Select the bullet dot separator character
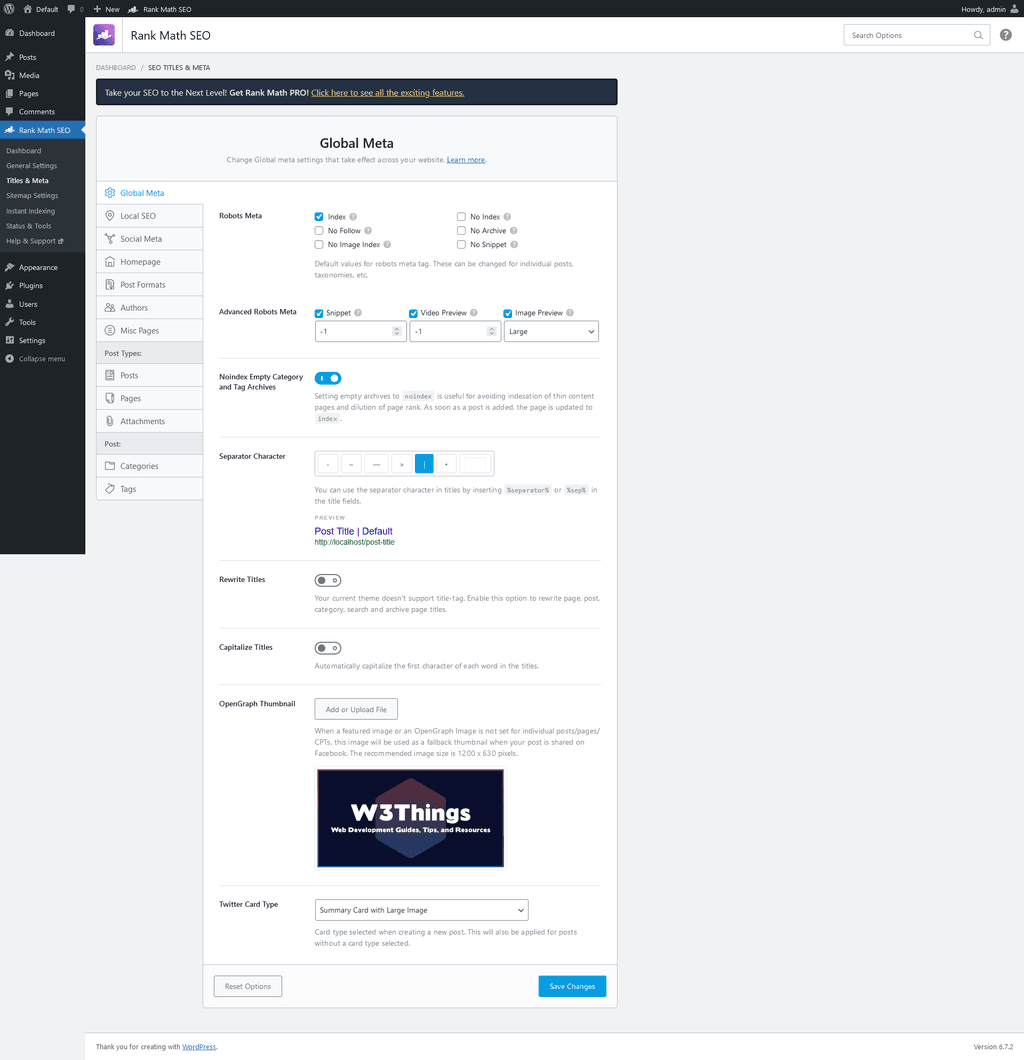Image resolution: width=1024 pixels, height=1060 pixels. [446, 464]
